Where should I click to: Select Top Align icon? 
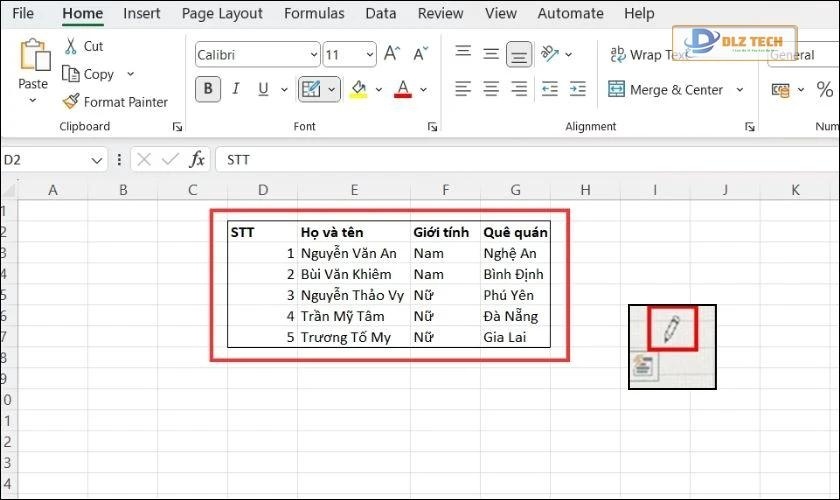click(x=463, y=52)
